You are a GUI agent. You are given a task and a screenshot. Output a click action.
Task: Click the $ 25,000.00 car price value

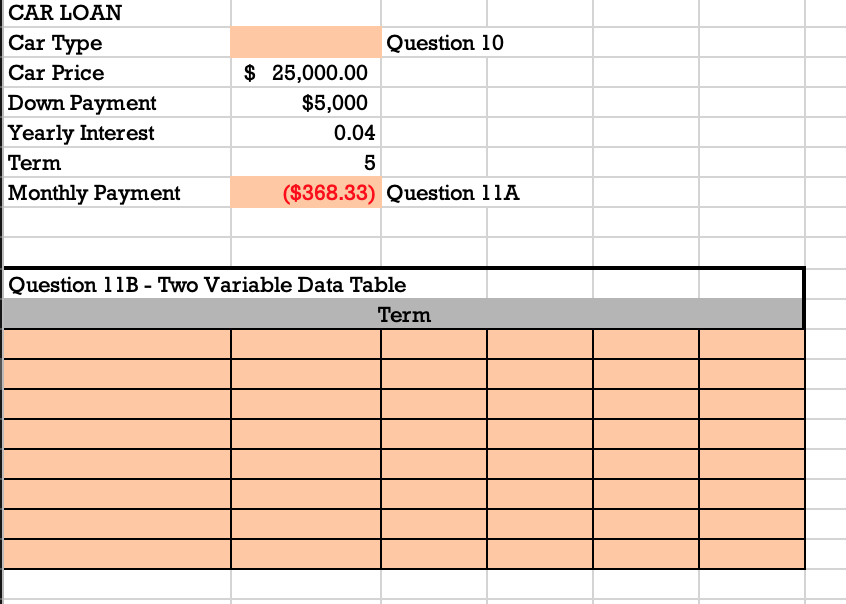coord(306,73)
